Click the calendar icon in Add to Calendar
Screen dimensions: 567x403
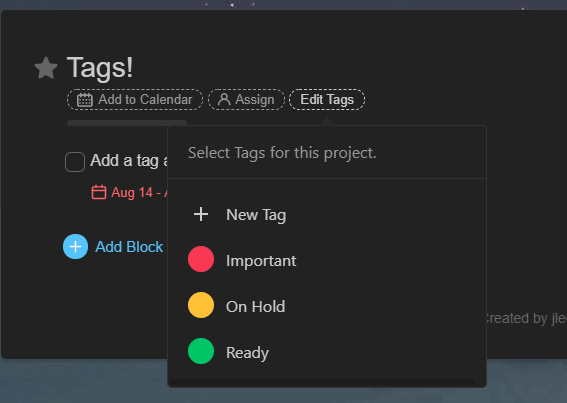pyautogui.click(x=85, y=100)
